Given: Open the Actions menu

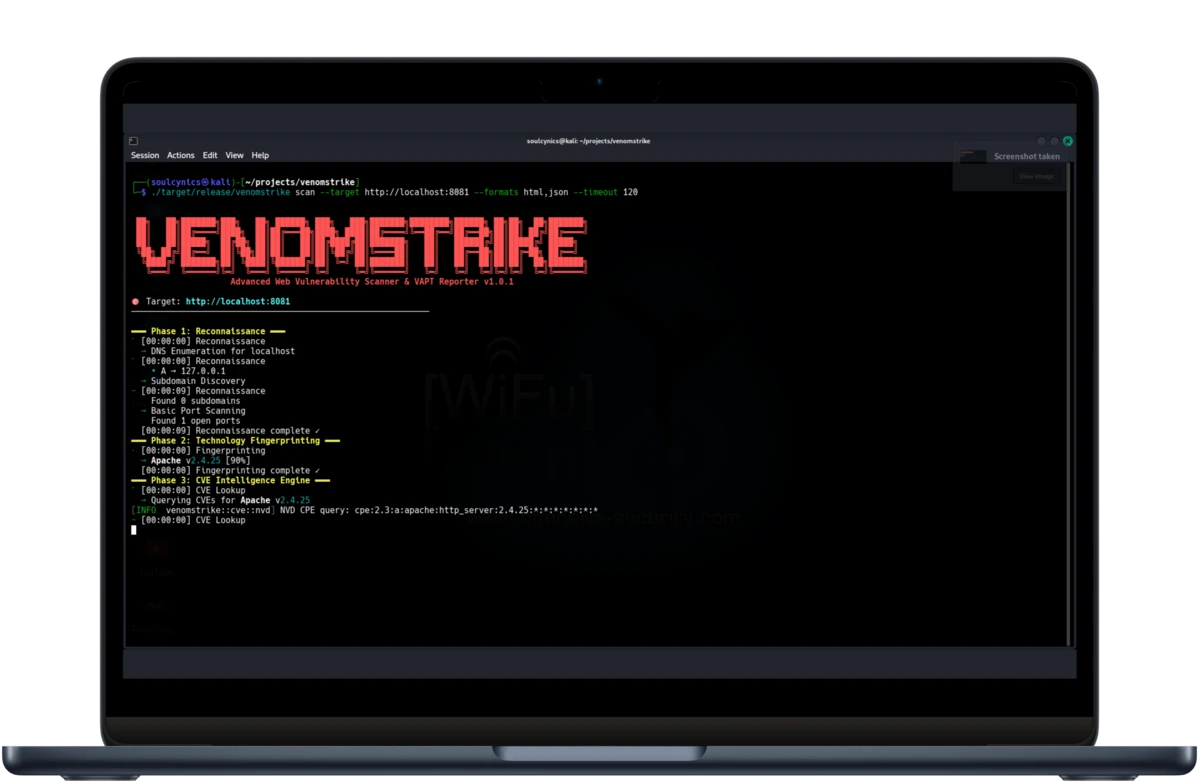Looking at the screenshot, I should [x=181, y=156].
